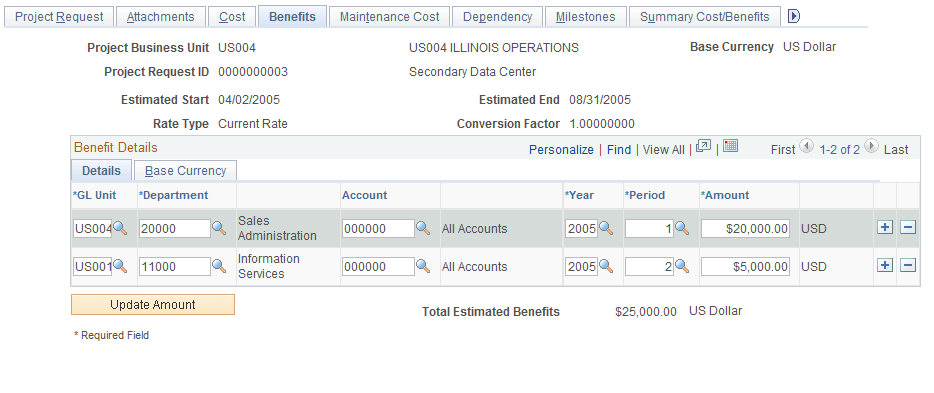Click the Find link
The image size is (934, 393).
[619, 149]
